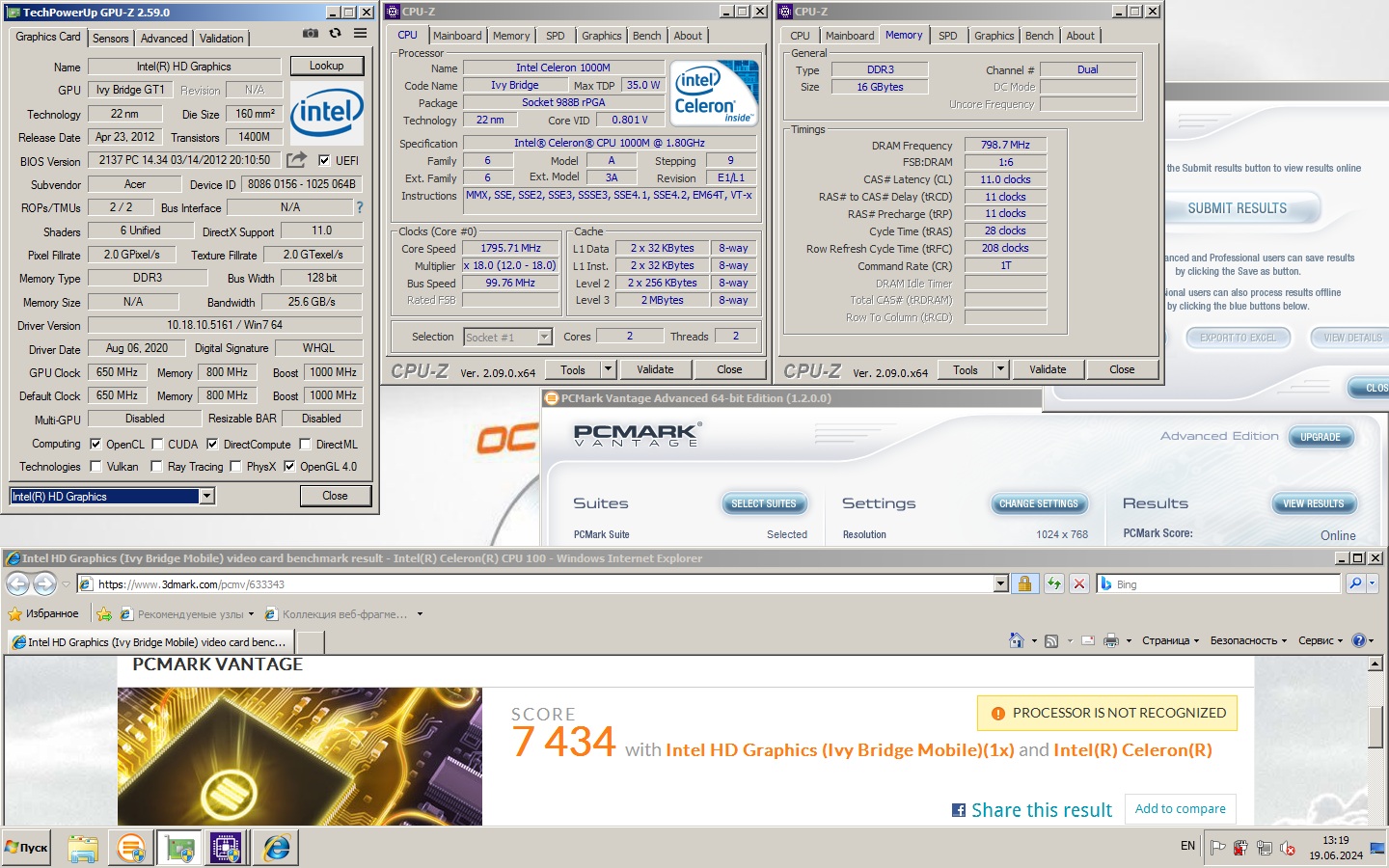Toggle CUDA checkbox
The width and height of the screenshot is (1389, 868).
tap(157, 445)
